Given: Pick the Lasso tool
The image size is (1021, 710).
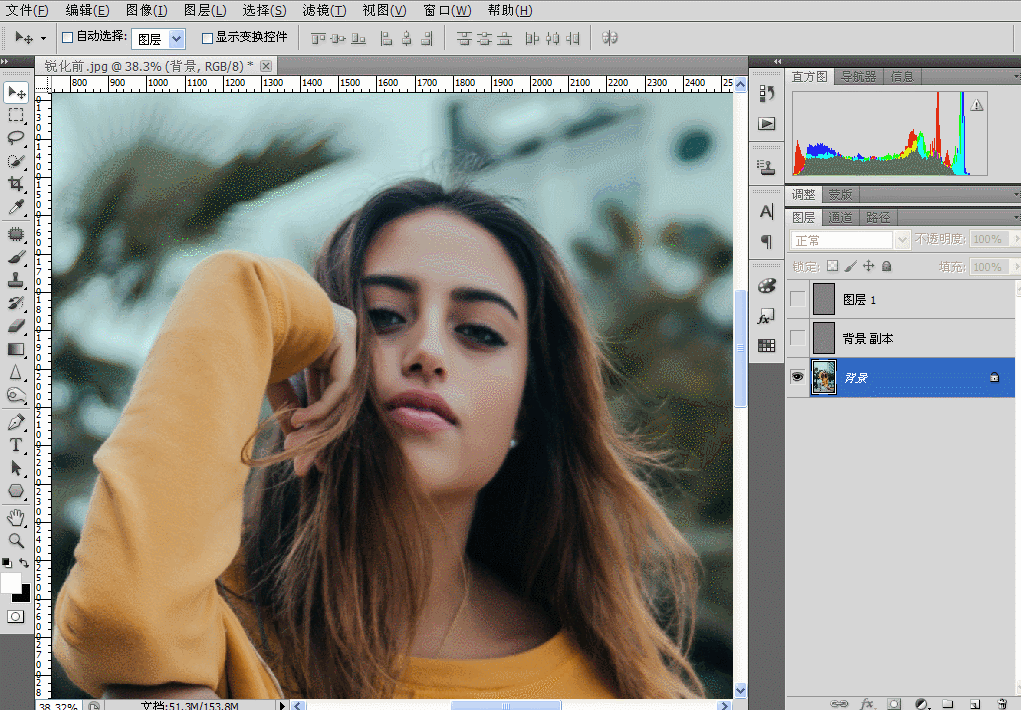Looking at the screenshot, I should (16, 138).
